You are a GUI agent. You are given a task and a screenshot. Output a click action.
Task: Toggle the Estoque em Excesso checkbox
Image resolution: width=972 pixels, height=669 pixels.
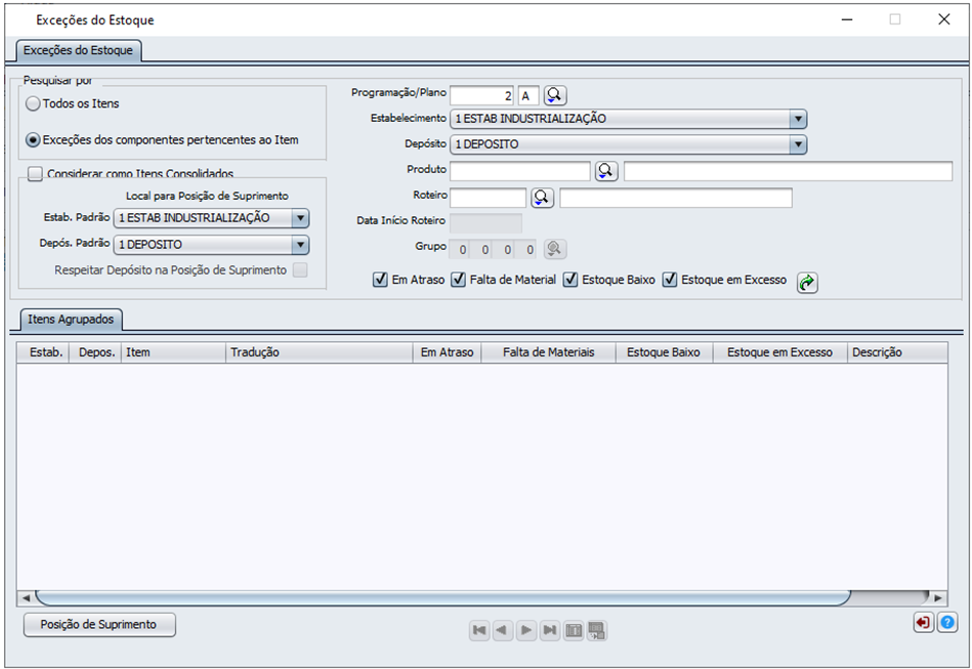[x=670, y=281]
